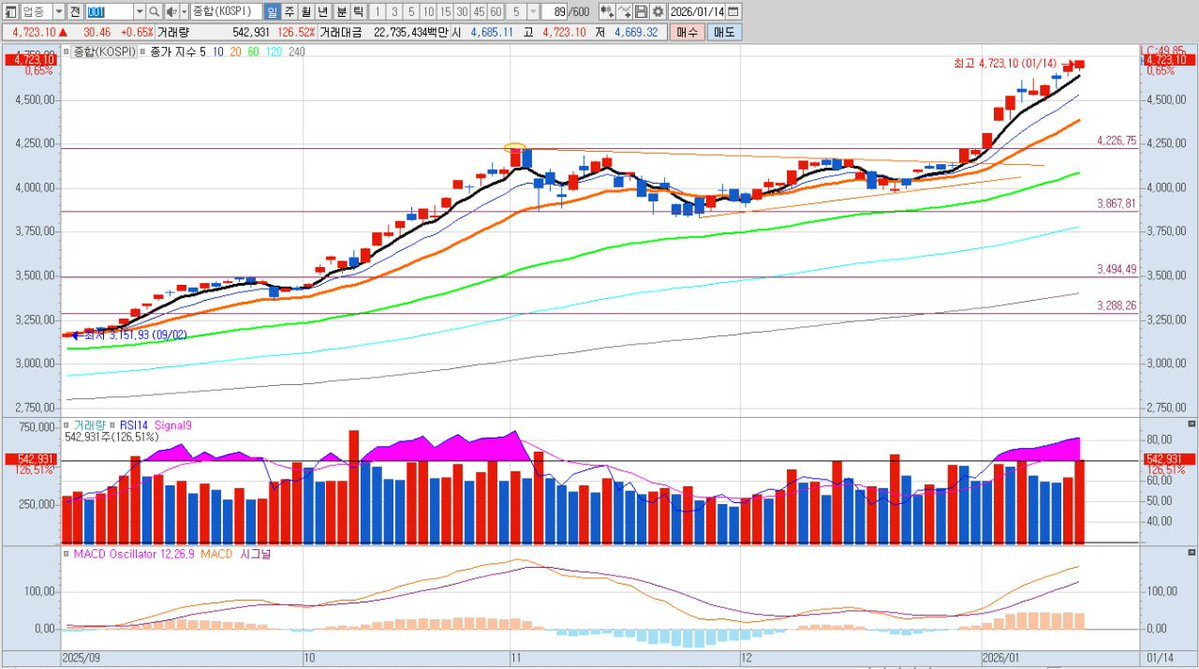The image size is (1199, 669).
Task: Click the 3,494.49 horizontal line label
Action: [x=1116, y=269]
